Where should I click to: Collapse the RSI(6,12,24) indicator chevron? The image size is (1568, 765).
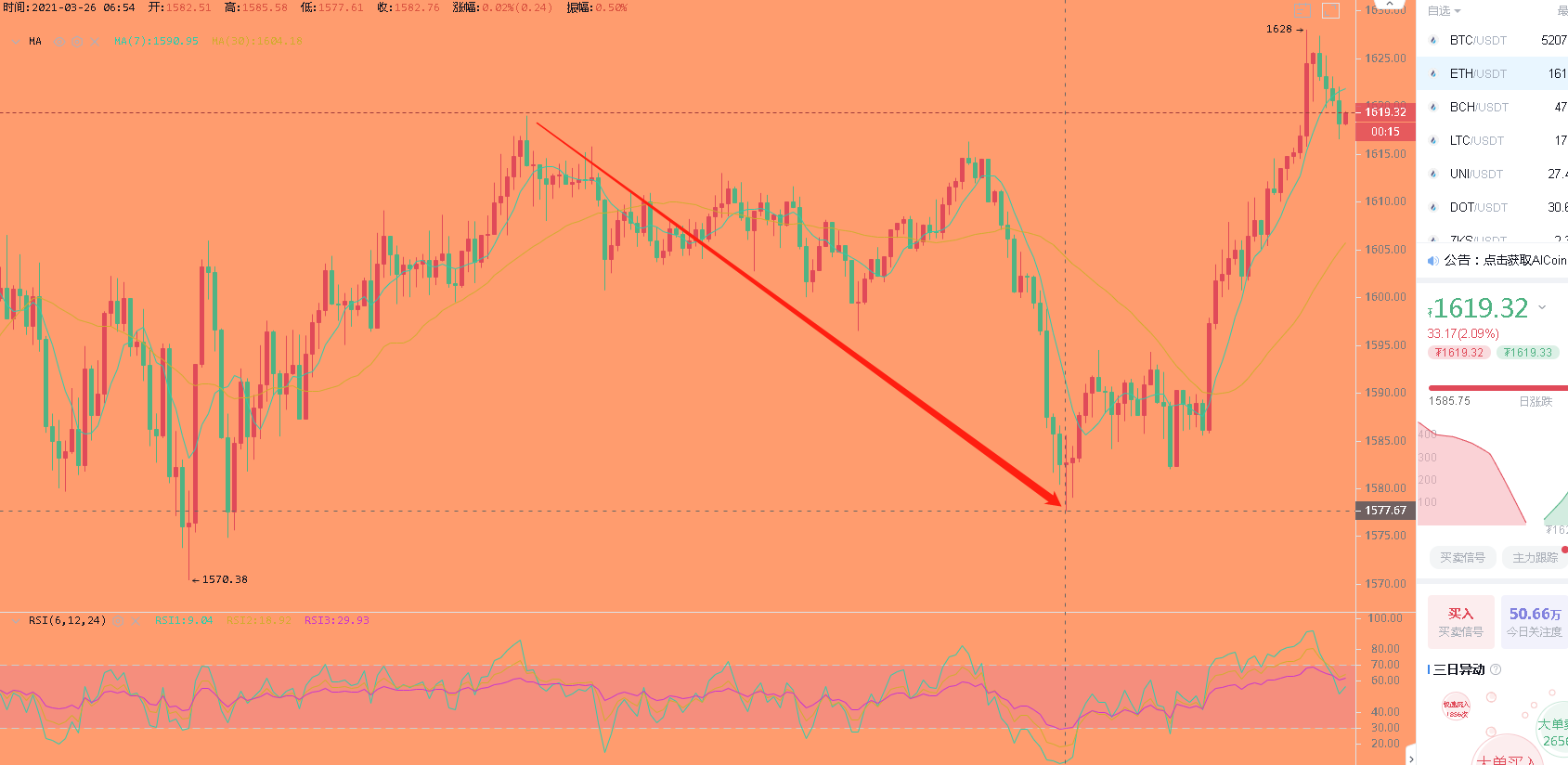[x=15, y=620]
